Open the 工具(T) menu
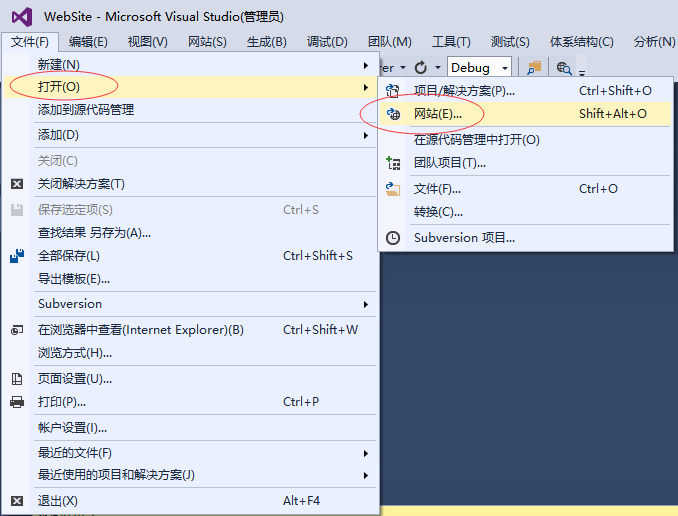The height and width of the screenshot is (516, 678). click(x=451, y=42)
